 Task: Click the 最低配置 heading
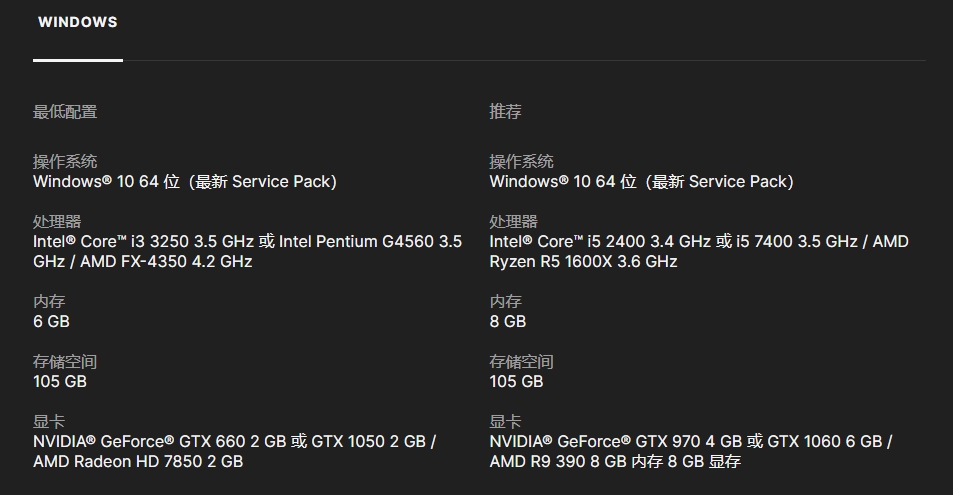click(x=65, y=112)
